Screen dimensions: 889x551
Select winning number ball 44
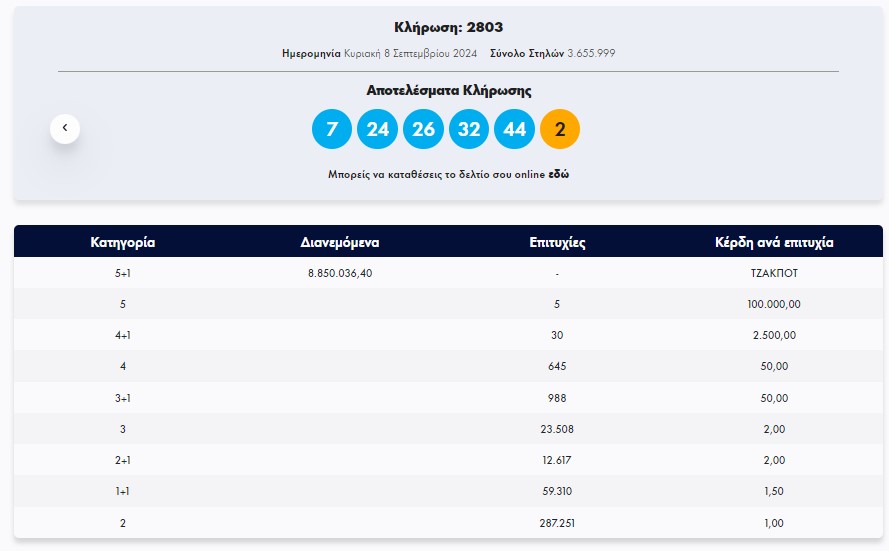click(x=514, y=129)
